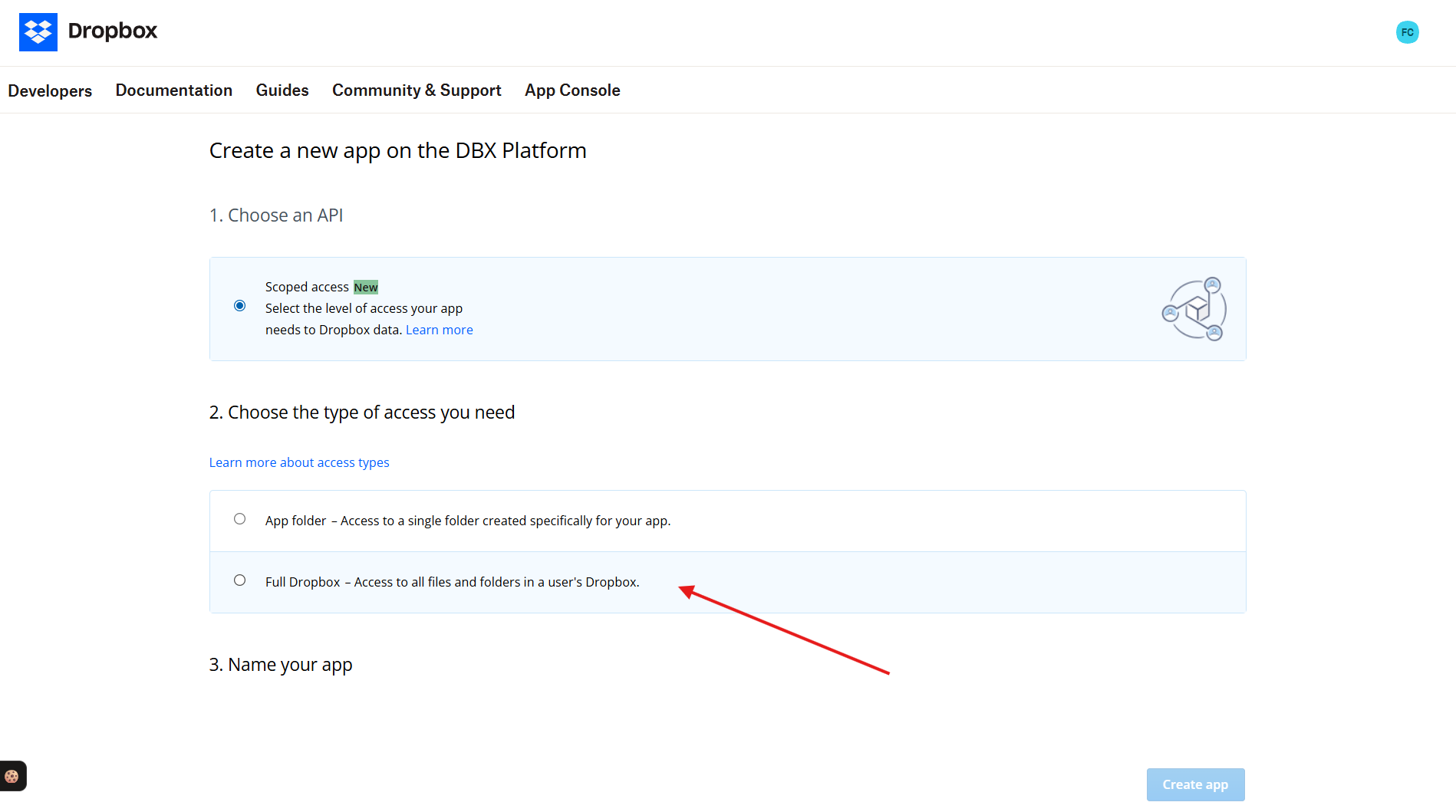Select the Full Dropbox access radio button
This screenshot has height=812, width=1456.
click(x=240, y=580)
